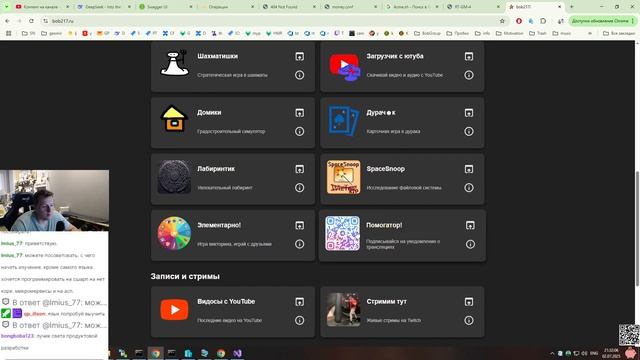Switch to the YouTube tab in the tab strip
The width and height of the screenshot is (640, 360).
(42, 7)
